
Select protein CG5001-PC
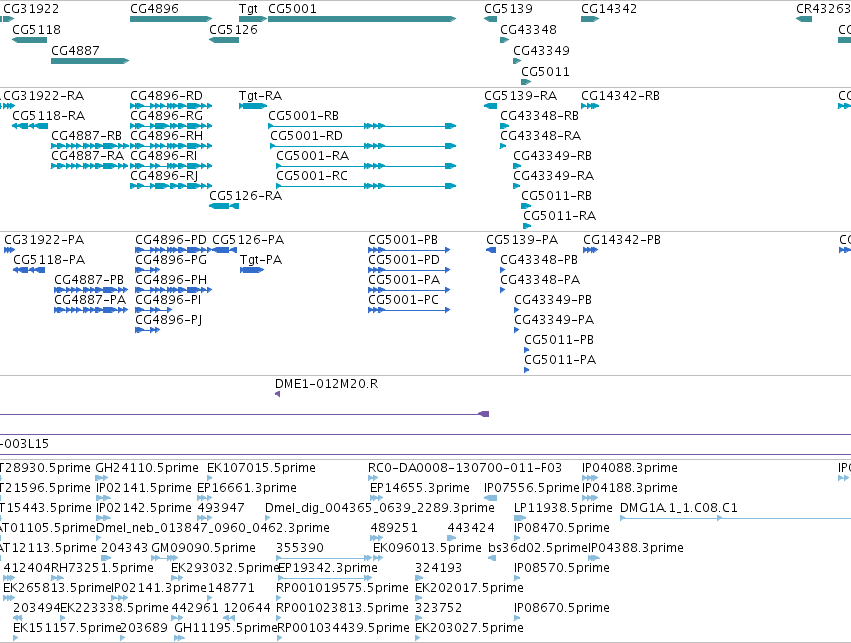[x=403, y=300]
